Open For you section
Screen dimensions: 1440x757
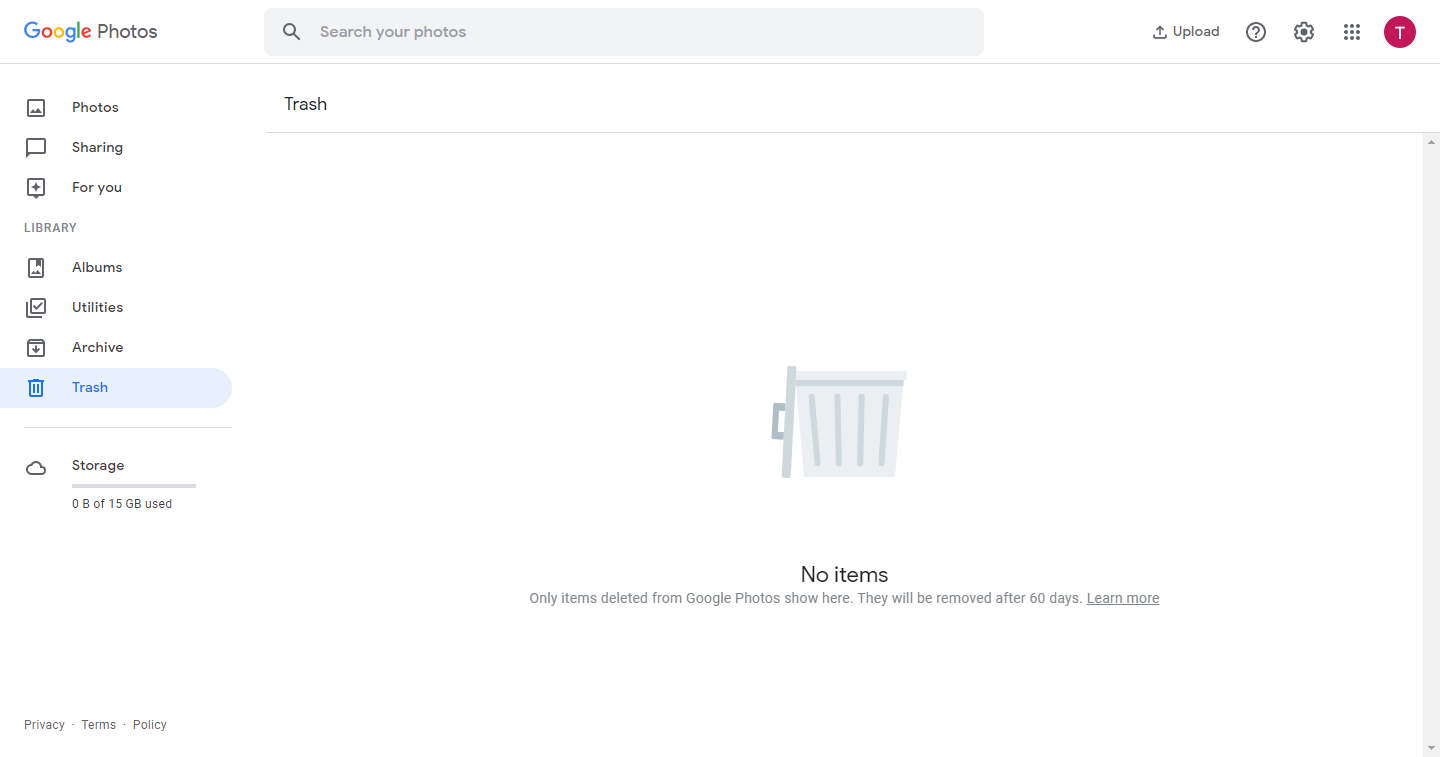[x=97, y=187]
